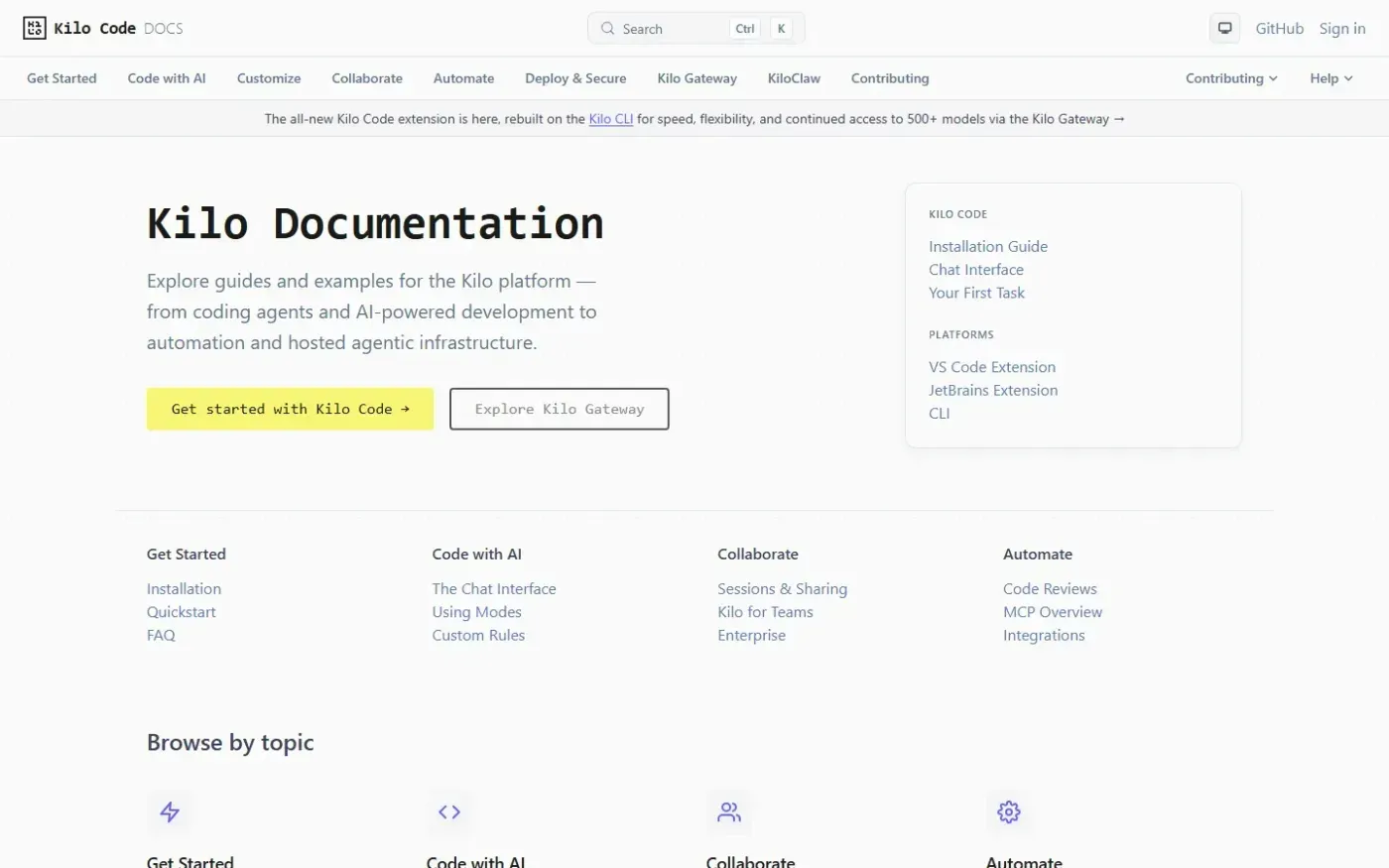Screen dimensions: 1389x868
Task: Open the Deploy & Secure nav tab
Action: [x=575, y=78]
